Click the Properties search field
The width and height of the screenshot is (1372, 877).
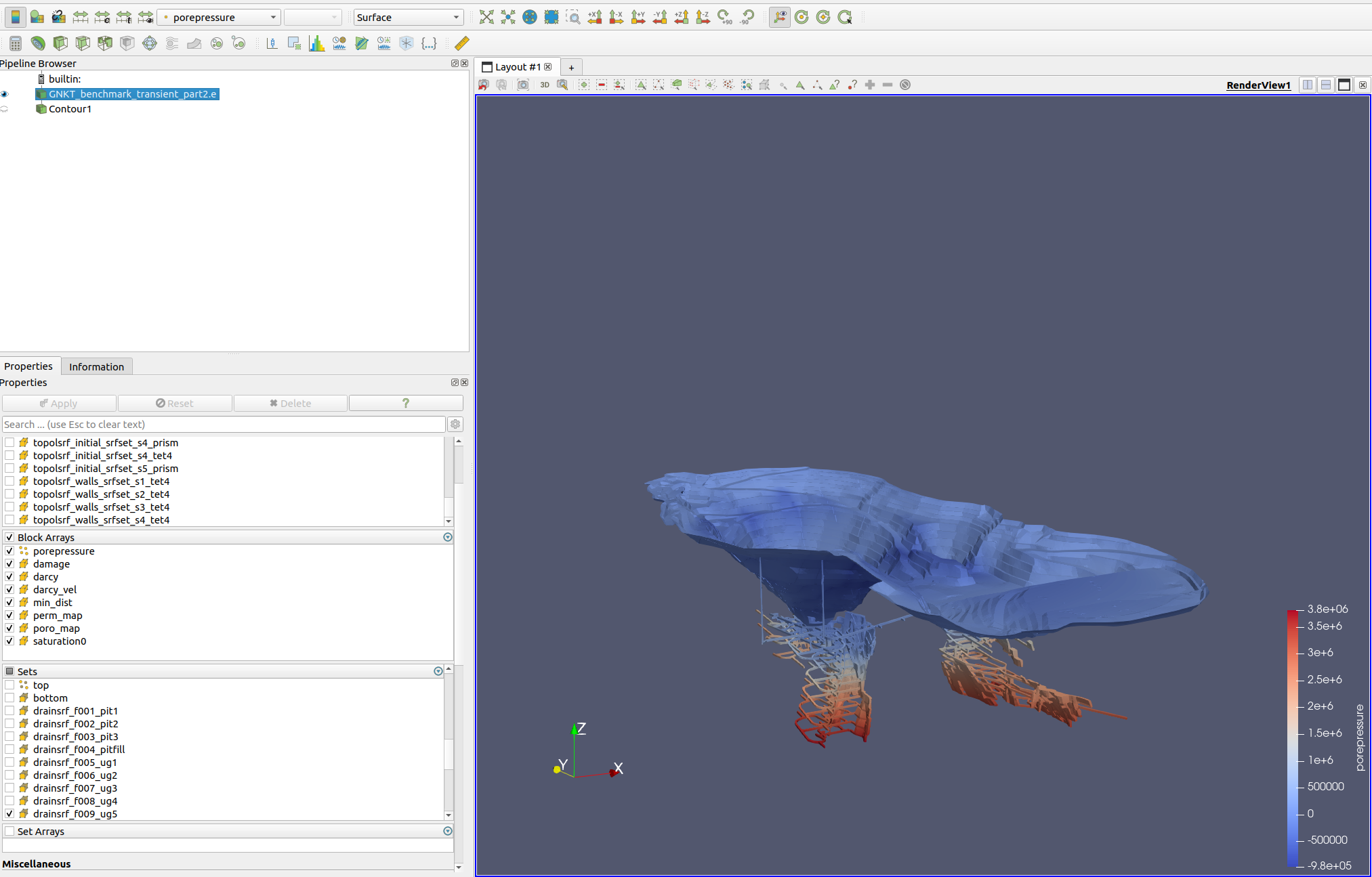pyautogui.click(x=224, y=424)
